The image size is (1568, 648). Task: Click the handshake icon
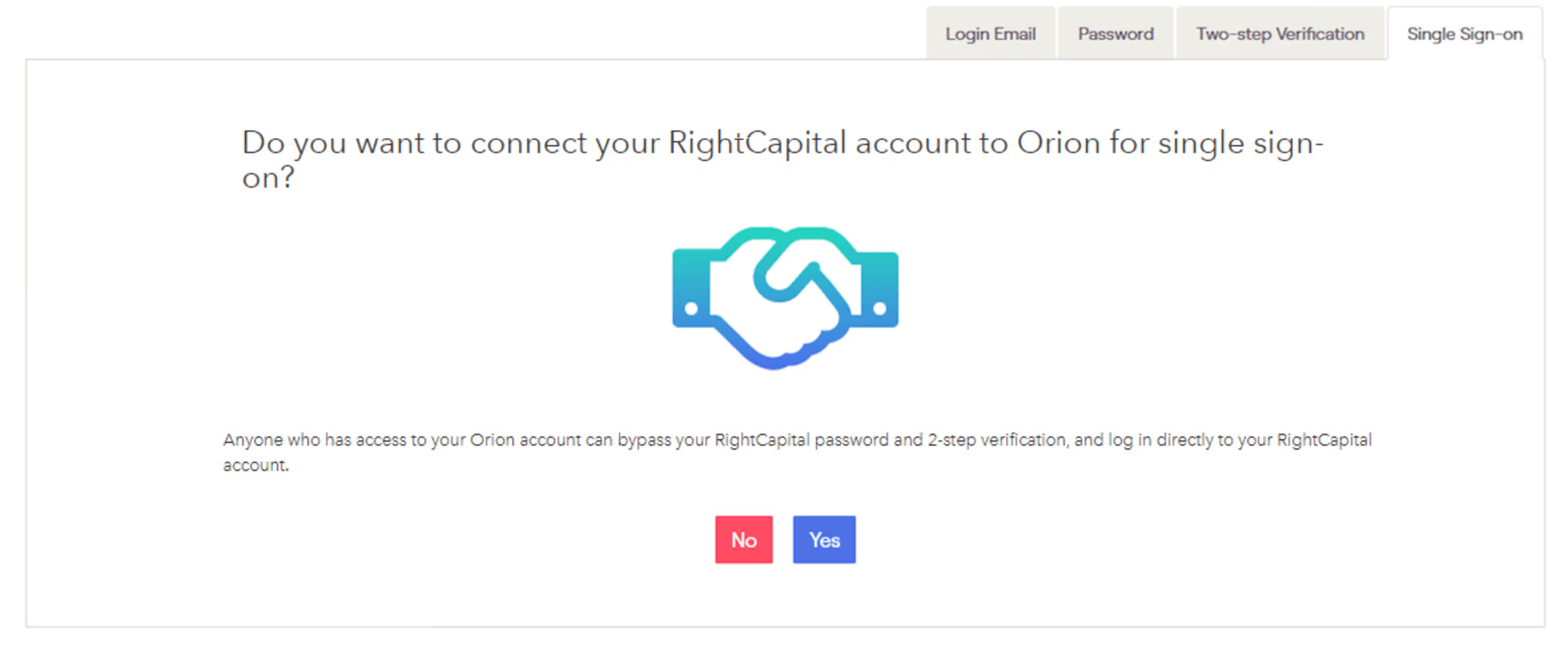click(785, 298)
